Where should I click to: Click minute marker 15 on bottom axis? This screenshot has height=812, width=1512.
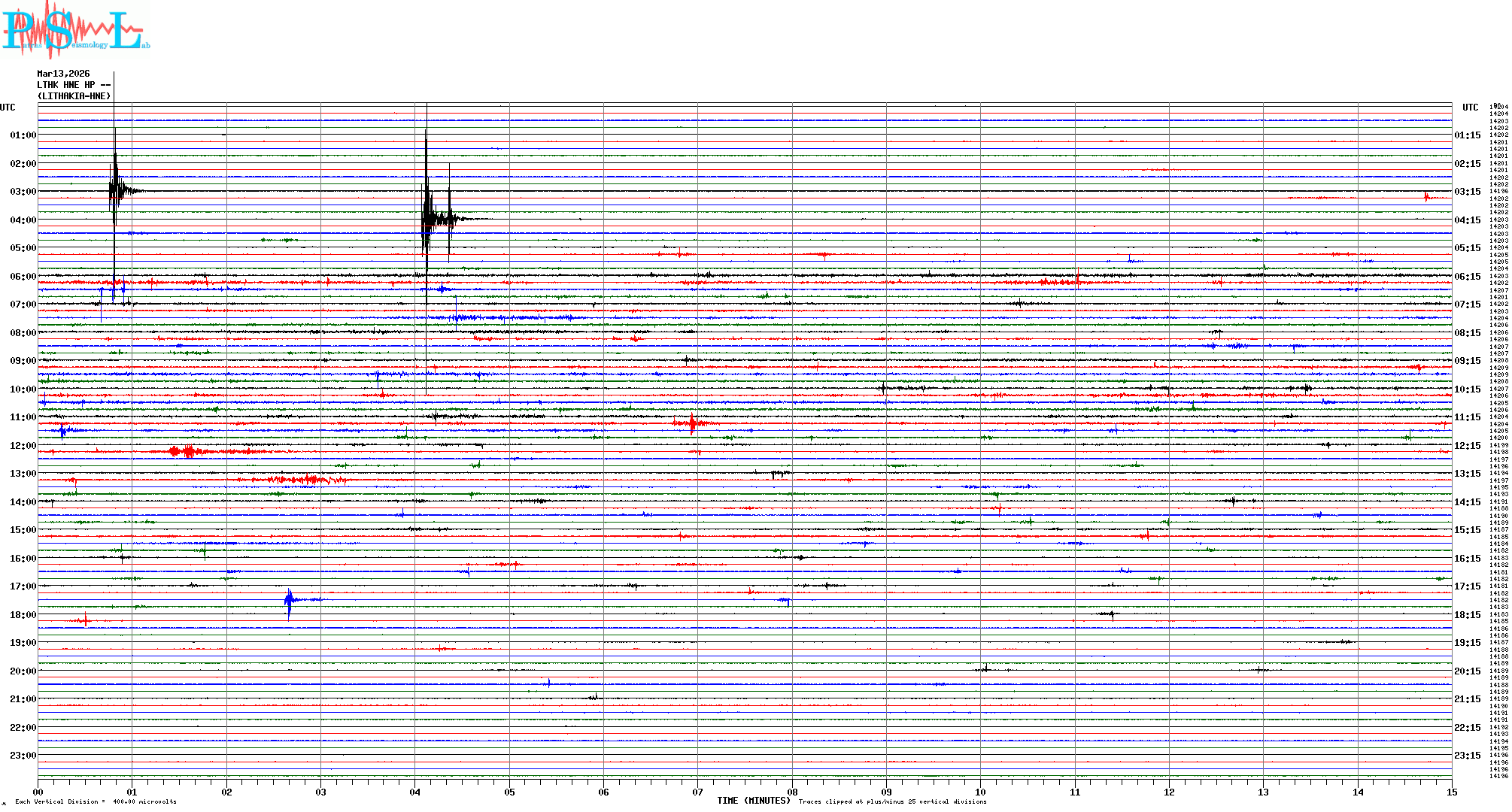pos(1451,792)
